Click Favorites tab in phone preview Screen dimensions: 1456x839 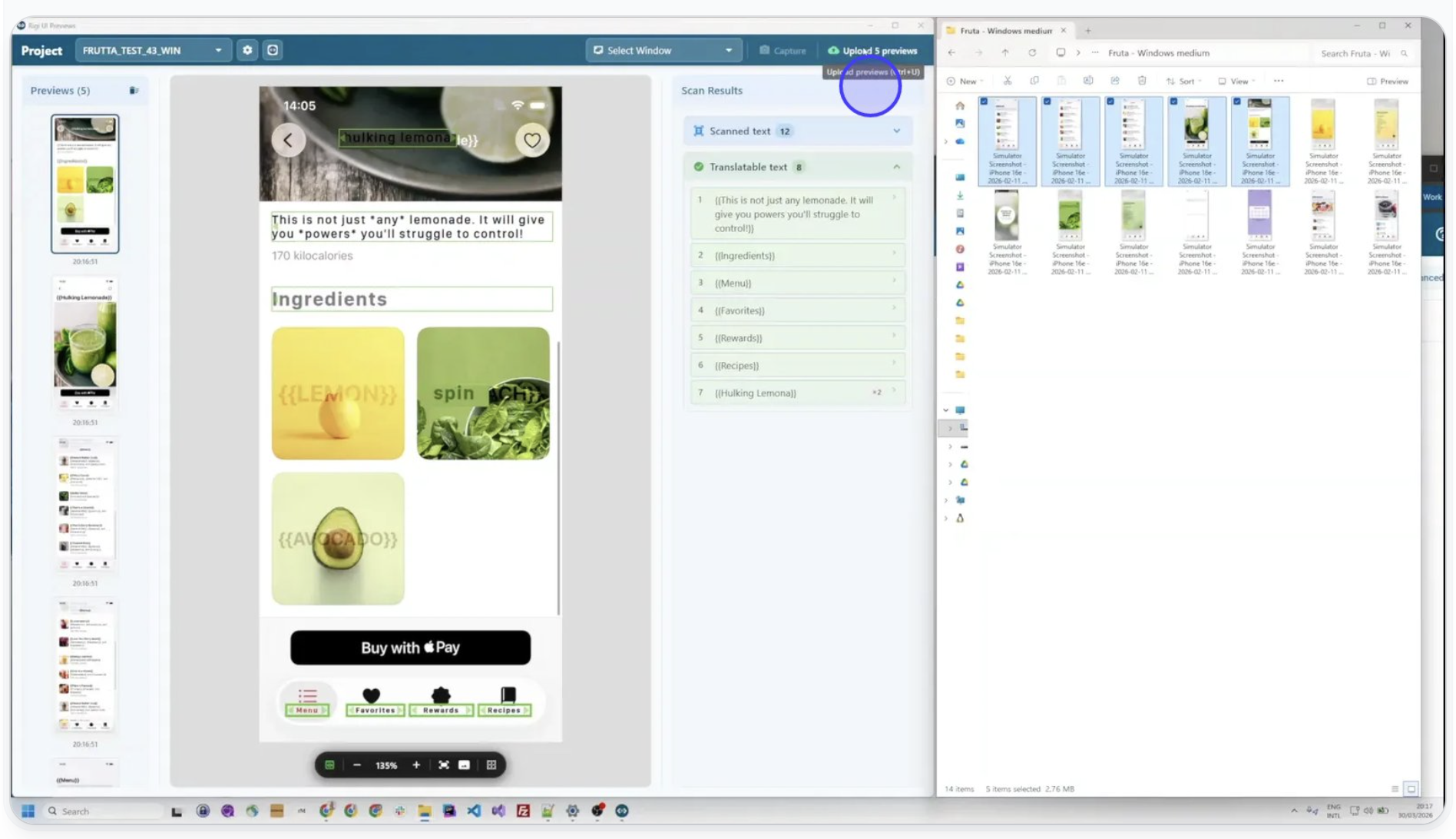click(375, 702)
